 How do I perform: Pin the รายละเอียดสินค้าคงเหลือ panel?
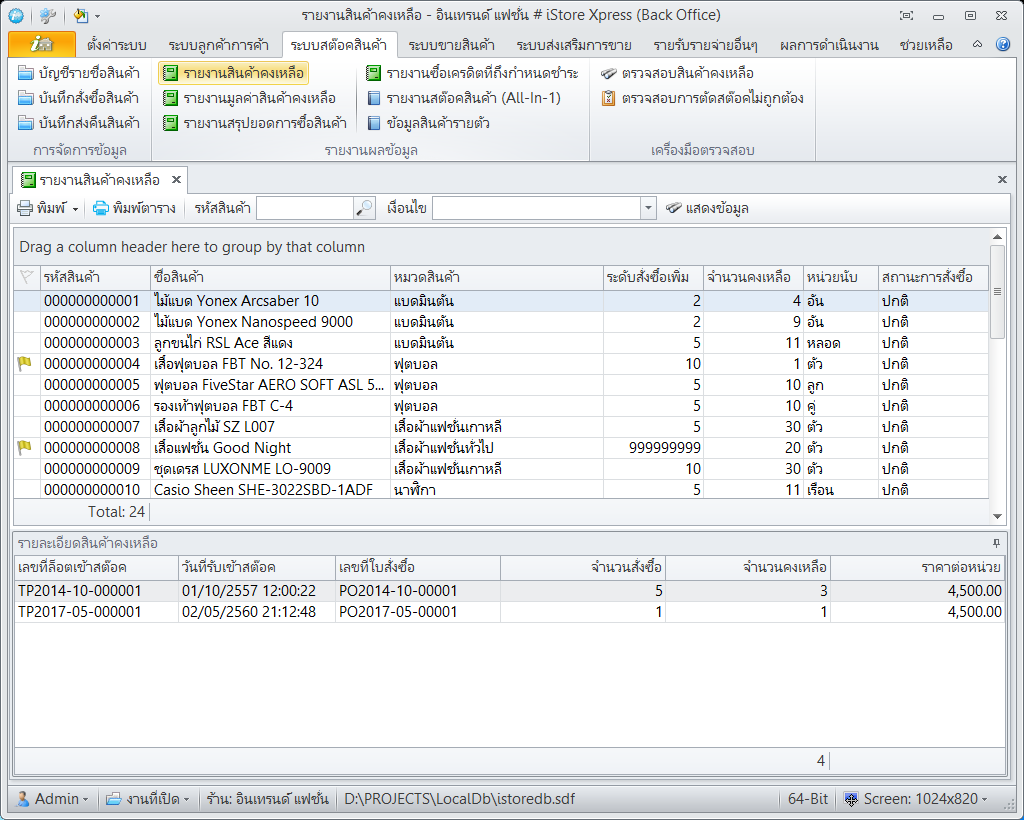point(996,543)
